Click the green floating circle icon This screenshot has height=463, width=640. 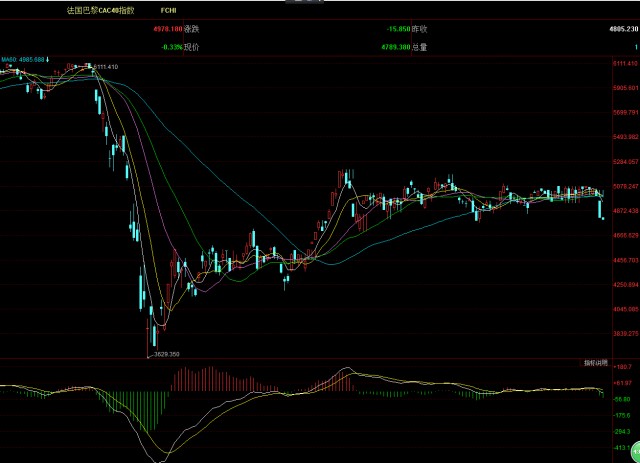click(636, 452)
